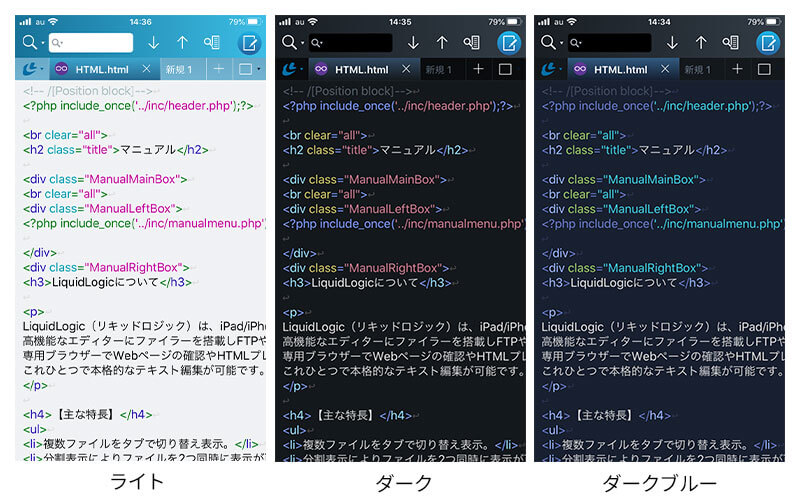Click the up arrow in dark theme toolbar
800x500 pixels.
click(x=441, y=42)
